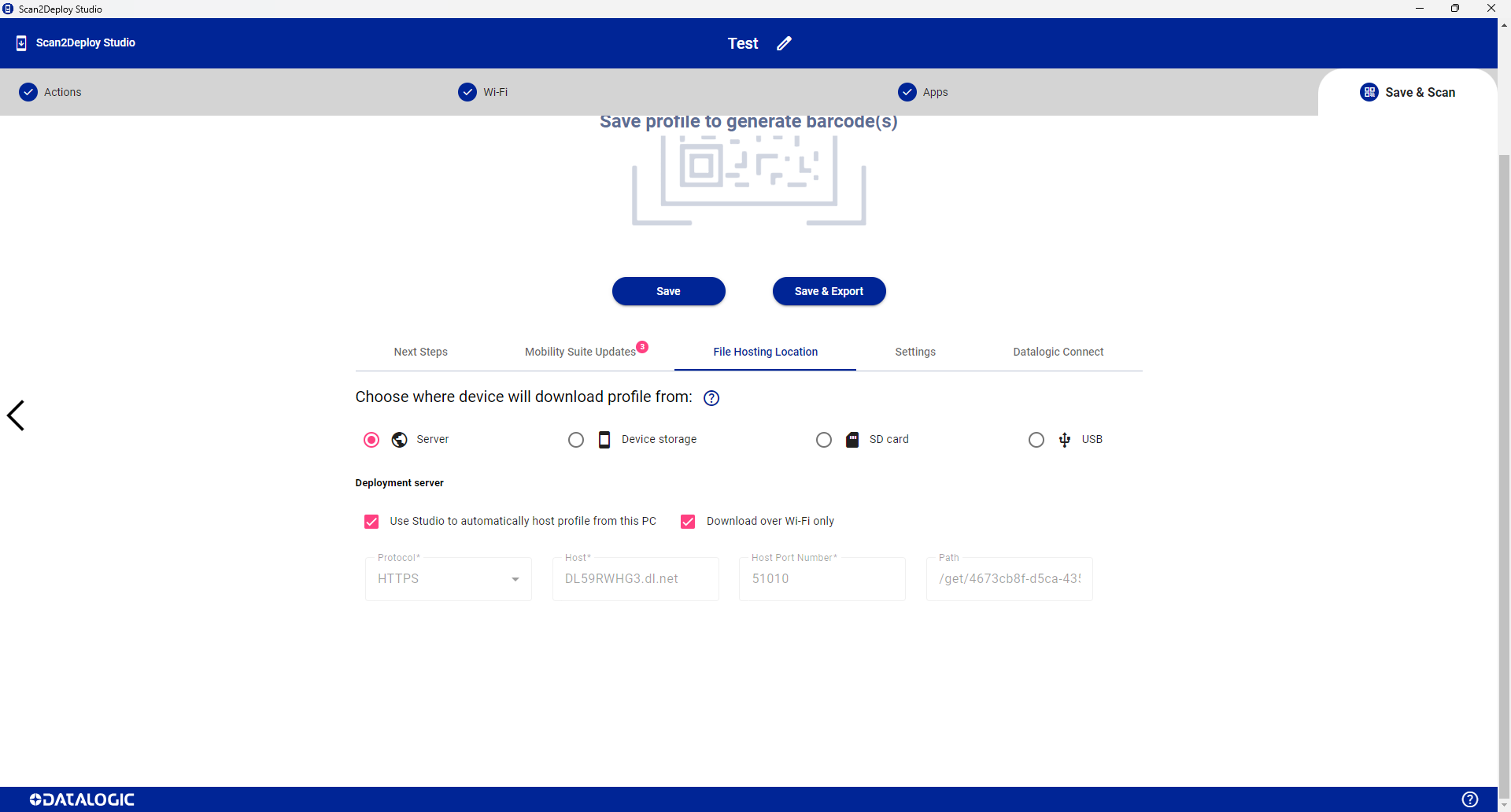Select the Device storage radio button
The image size is (1511, 812).
pyautogui.click(x=576, y=440)
